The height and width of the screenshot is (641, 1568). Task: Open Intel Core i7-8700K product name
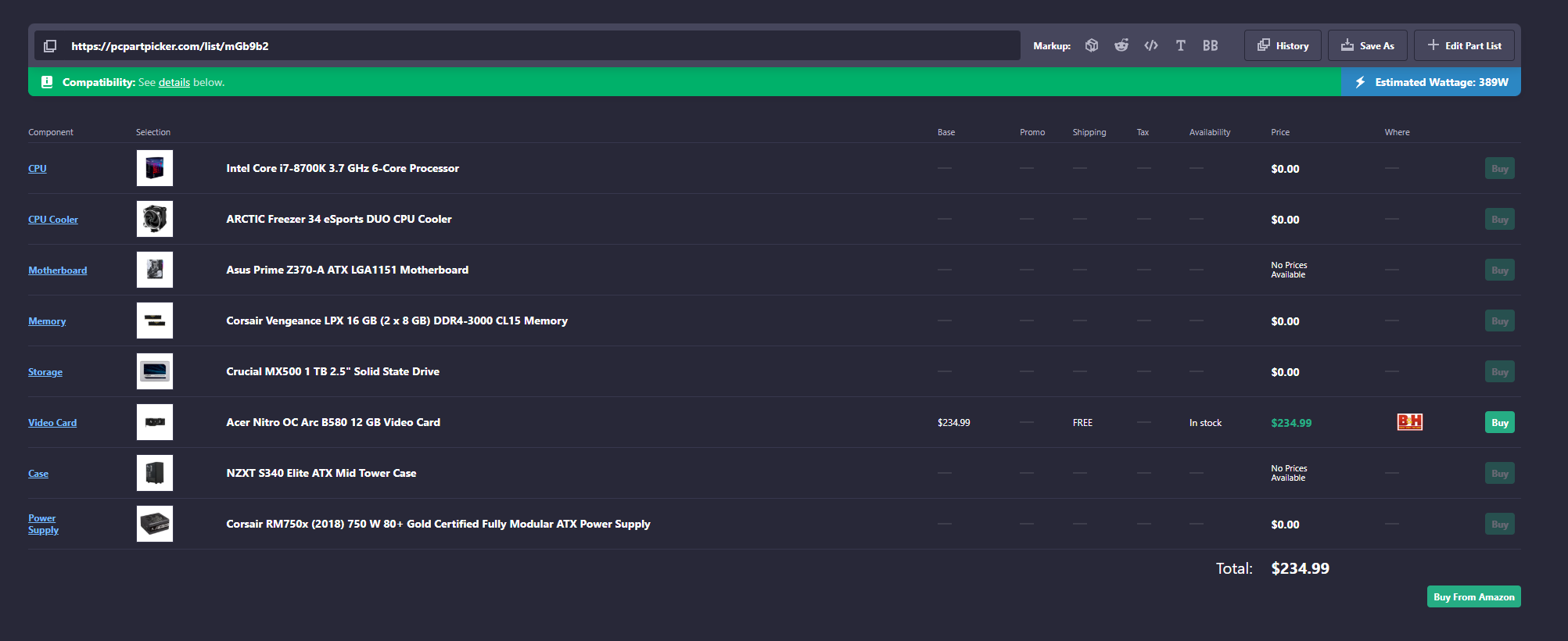(343, 168)
